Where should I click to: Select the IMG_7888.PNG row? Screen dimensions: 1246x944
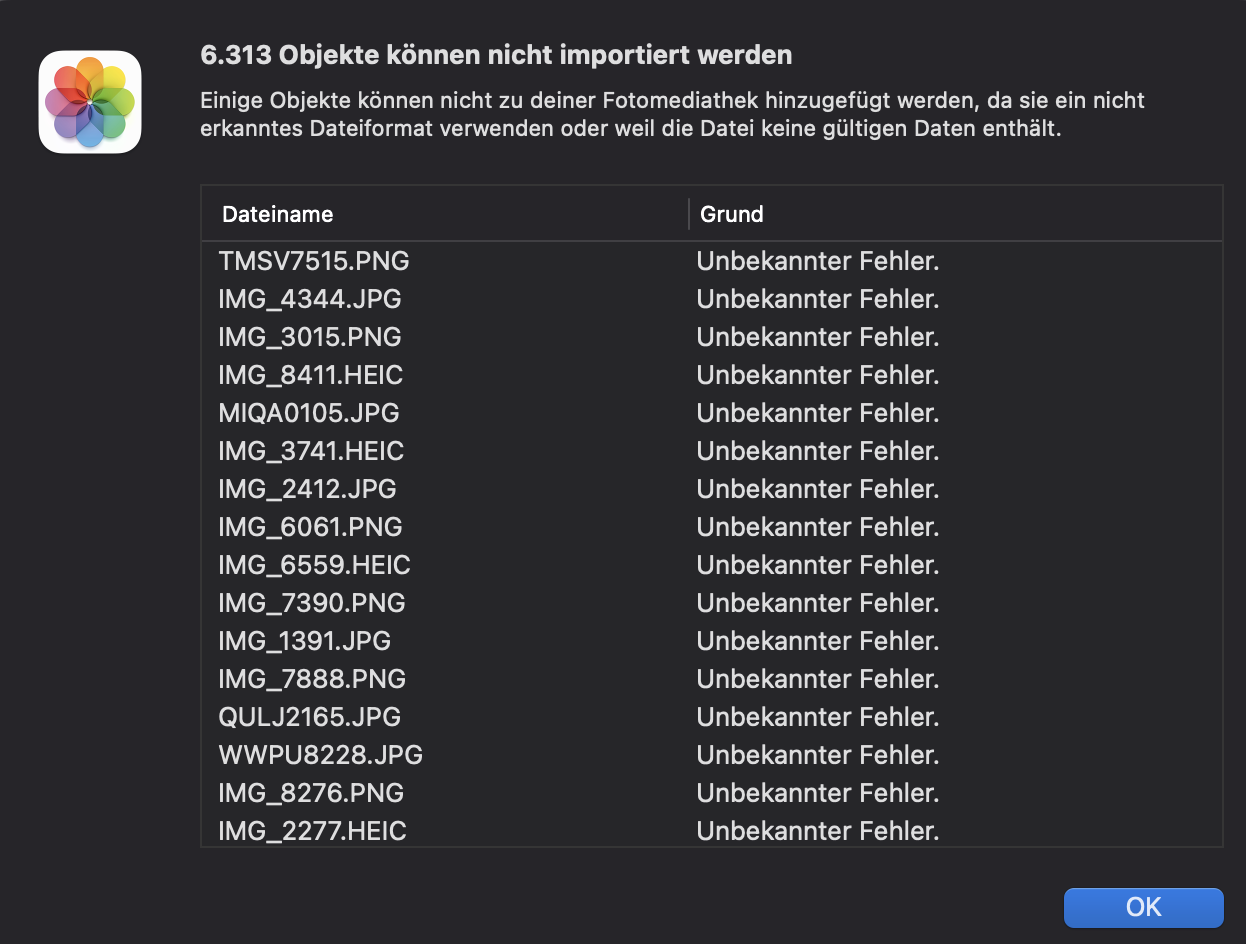312,679
